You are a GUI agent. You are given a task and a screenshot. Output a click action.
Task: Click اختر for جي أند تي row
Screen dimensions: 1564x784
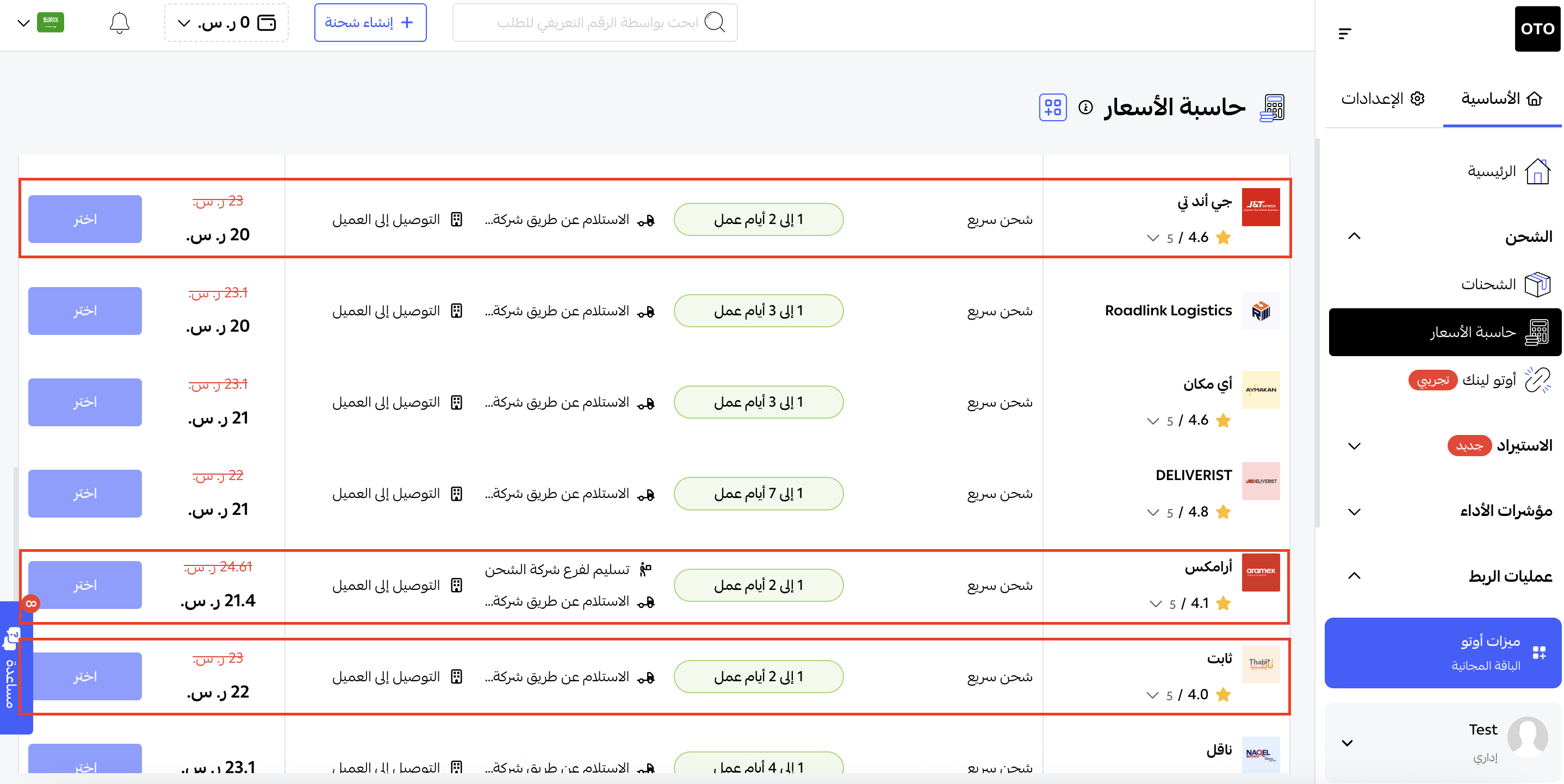pos(85,219)
